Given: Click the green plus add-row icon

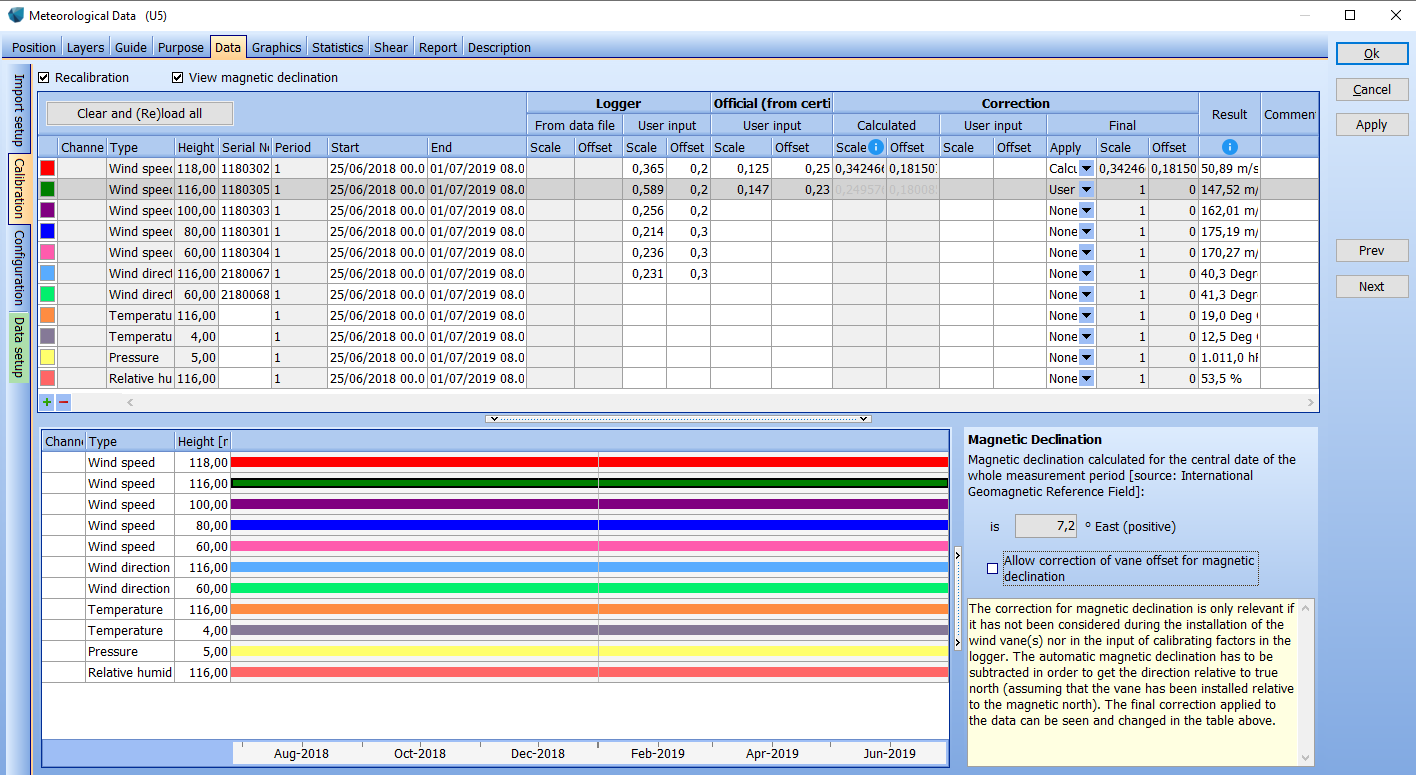Looking at the screenshot, I should point(47,402).
